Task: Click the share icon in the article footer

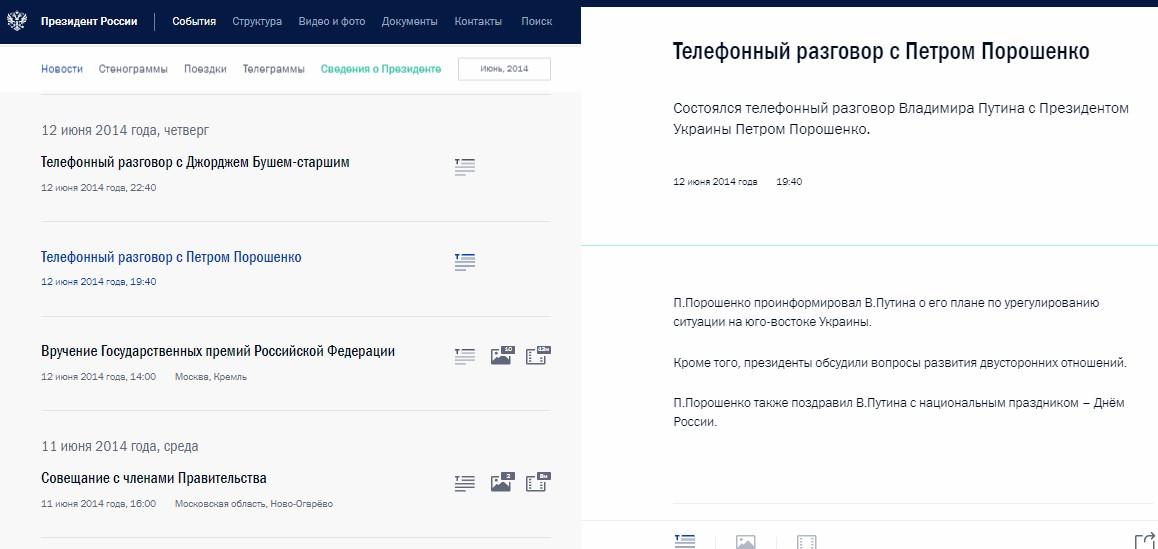Action: [1144, 541]
